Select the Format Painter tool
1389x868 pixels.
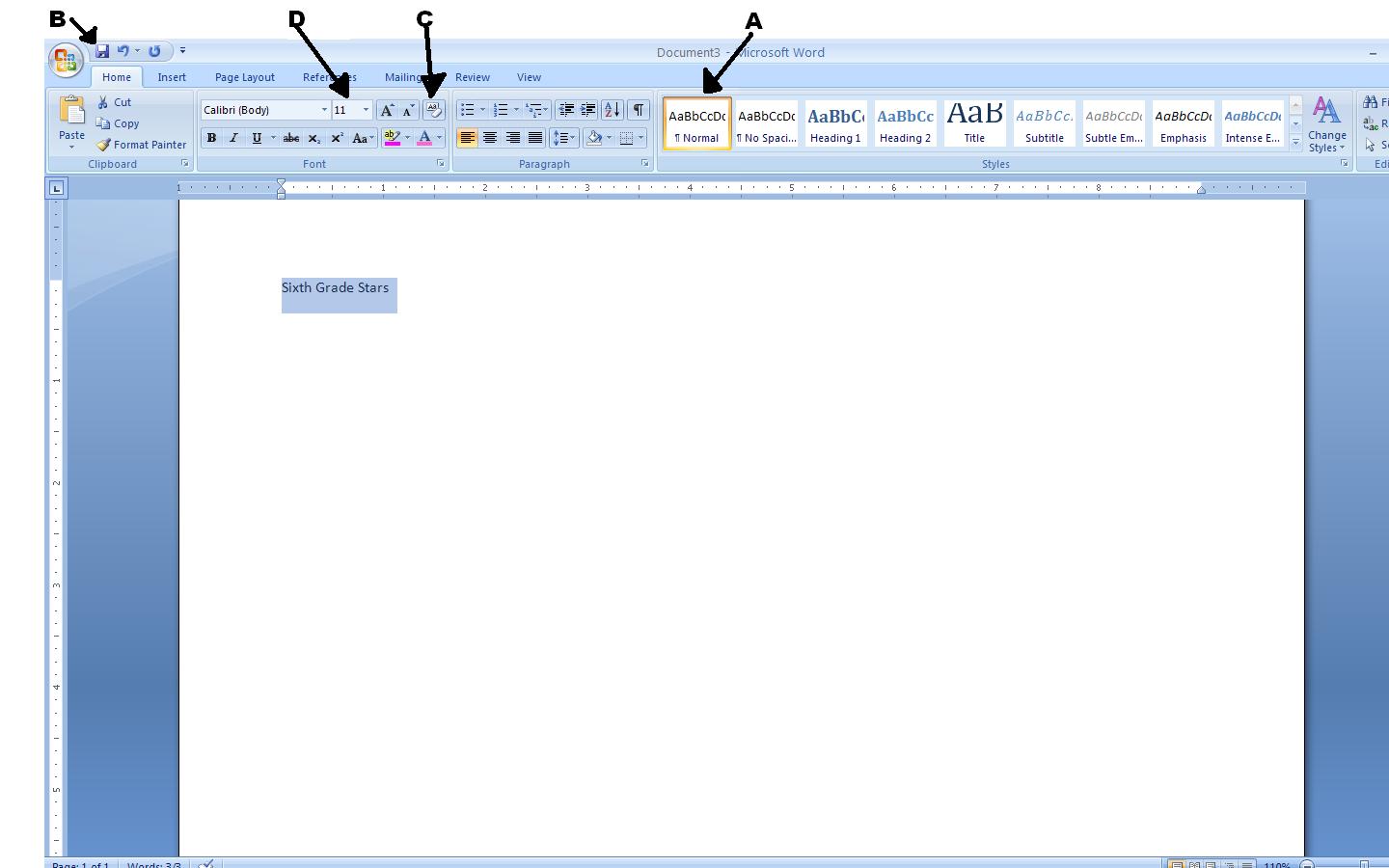(141, 145)
